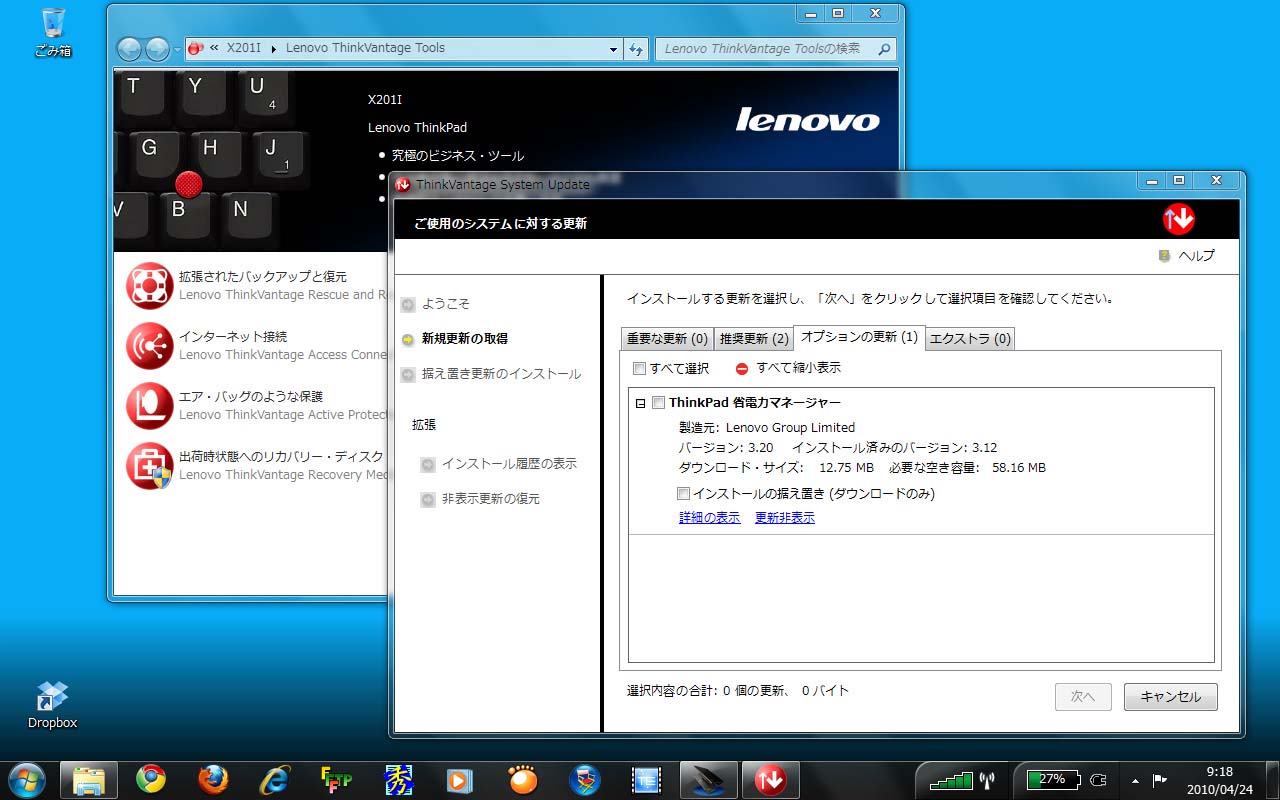Click Explorer back navigation button

coord(130,49)
